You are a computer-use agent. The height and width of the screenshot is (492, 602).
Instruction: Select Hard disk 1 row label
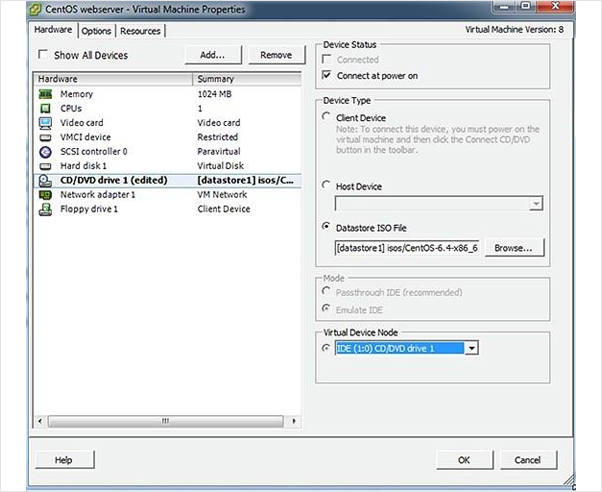coord(83,166)
